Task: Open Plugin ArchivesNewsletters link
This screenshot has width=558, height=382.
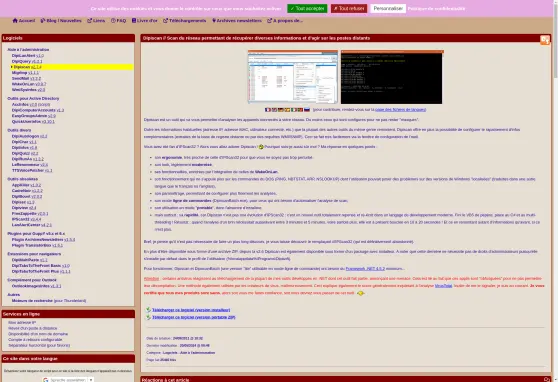Action: pyautogui.click(x=43, y=240)
